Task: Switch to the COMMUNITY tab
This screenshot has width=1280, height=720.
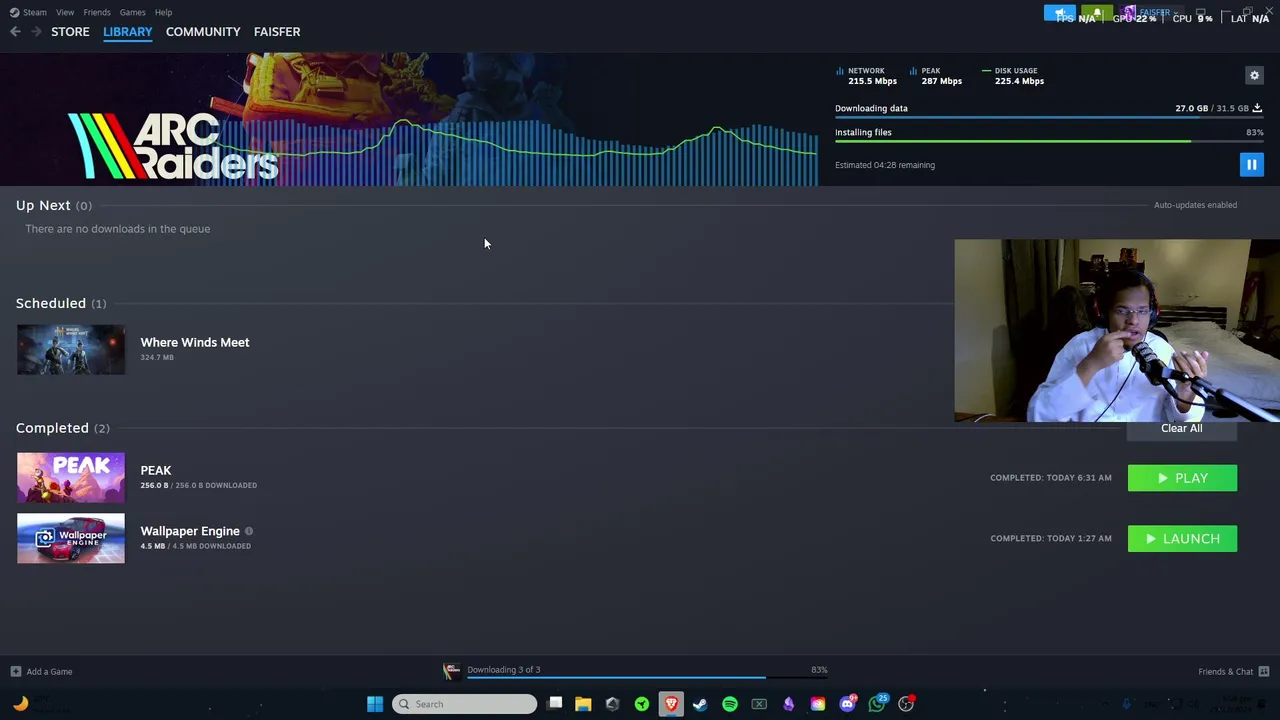Action: (x=203, y=32)
